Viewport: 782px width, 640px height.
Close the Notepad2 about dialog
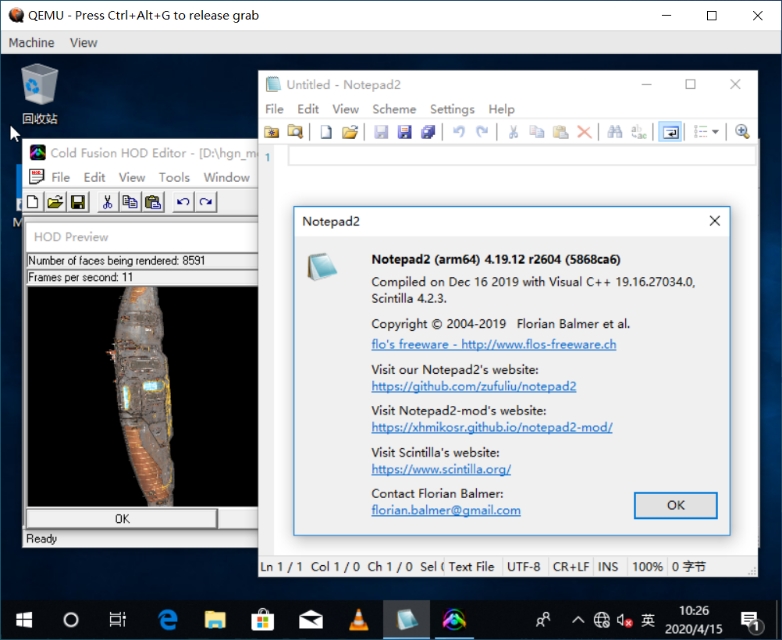point(715,221)
